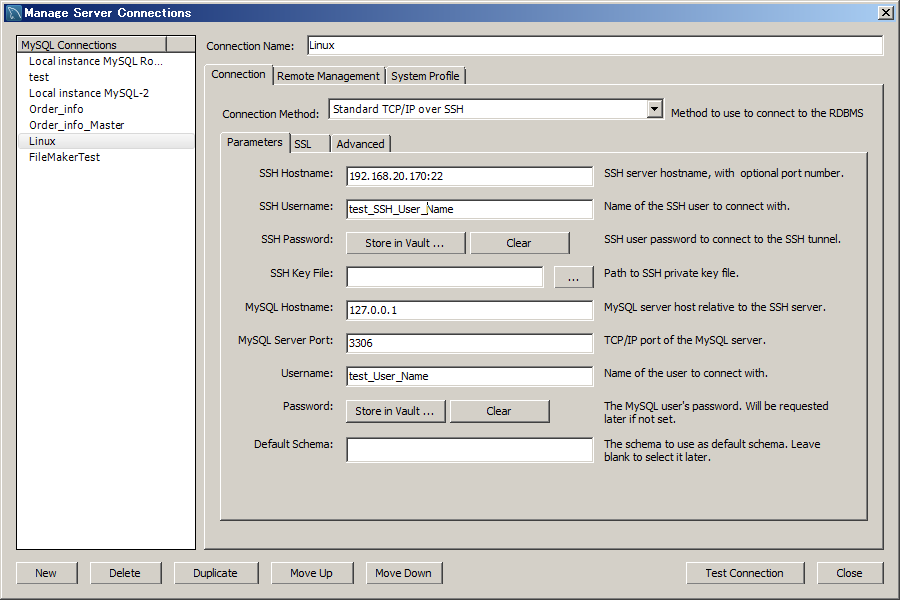Click the Username field containing test_User_Name
This screenshot has height=600, width=900.
click(x=470, y=376)
